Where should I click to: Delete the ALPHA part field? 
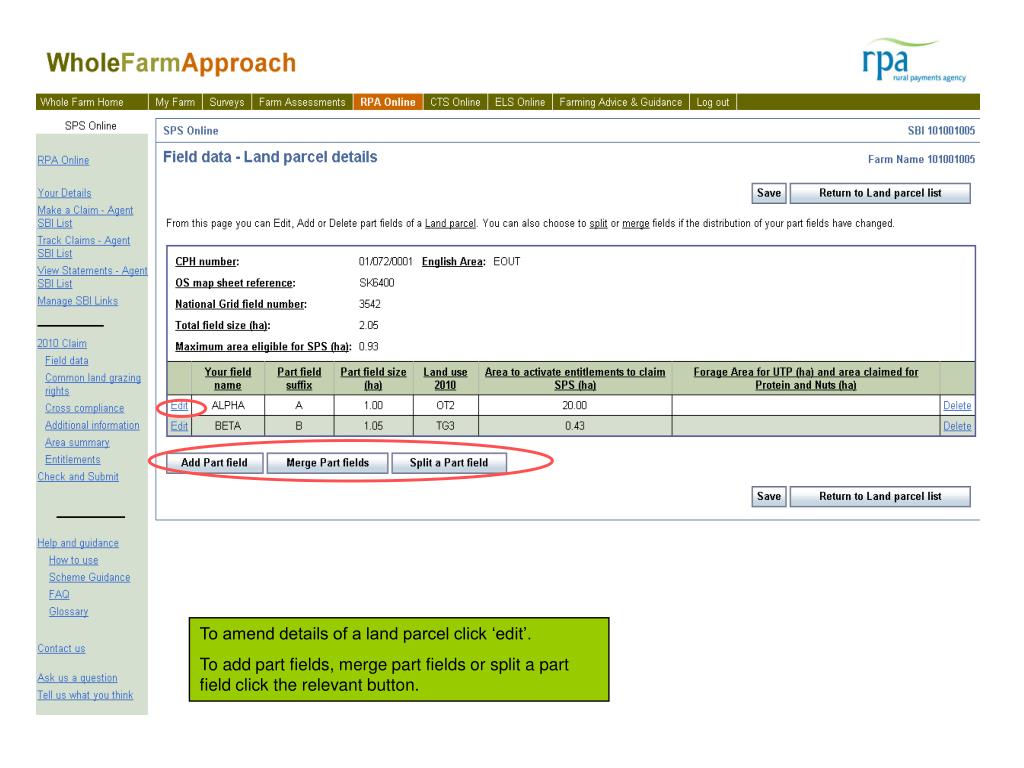(957, 406)
